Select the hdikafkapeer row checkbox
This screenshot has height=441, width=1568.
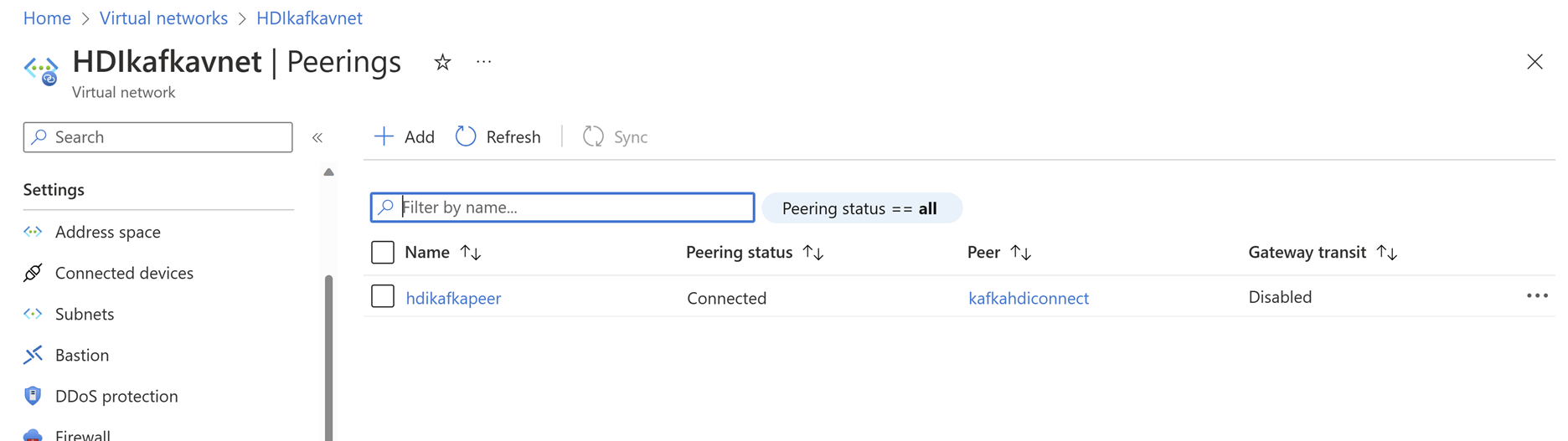383,296
